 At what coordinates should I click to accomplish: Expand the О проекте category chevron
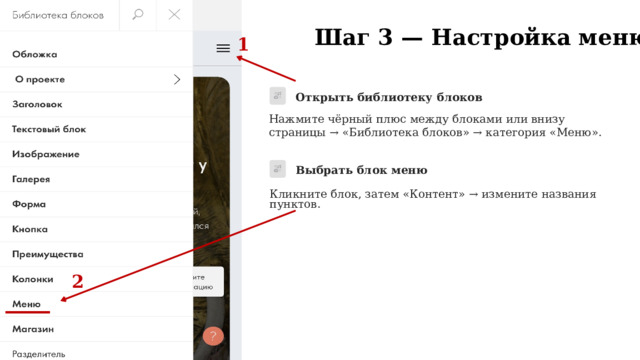(177, 79)
